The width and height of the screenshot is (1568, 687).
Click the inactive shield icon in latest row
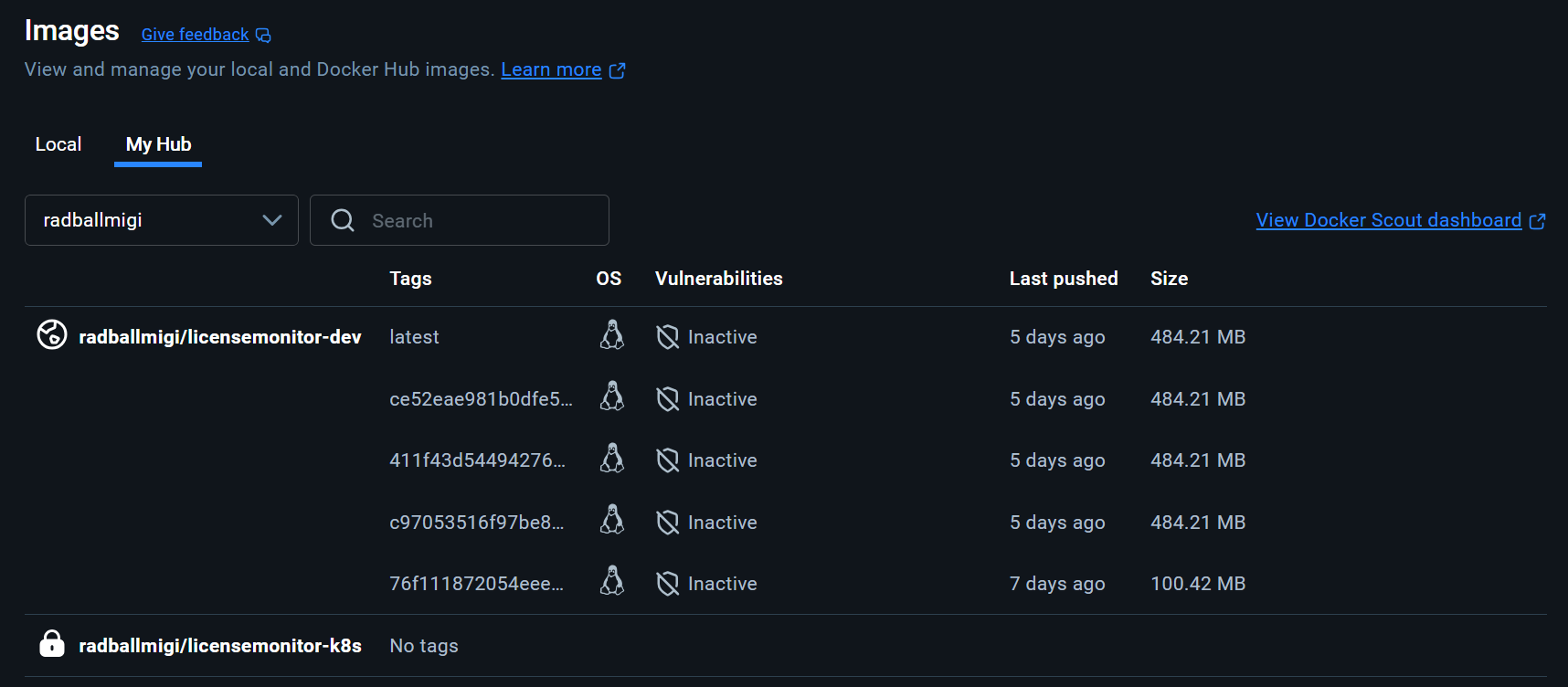pyautogui.click(x=668, y=337)
